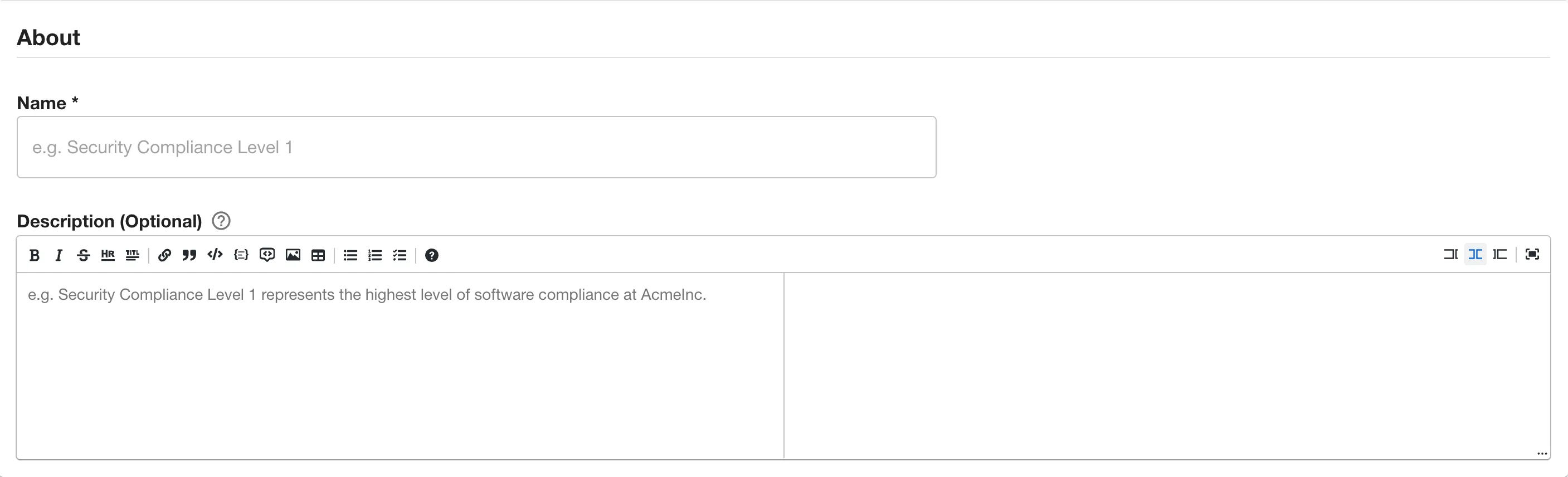Apply italic formatting in the description toolbar
This screenshot has width=1568, height=477.
point(59,255)
